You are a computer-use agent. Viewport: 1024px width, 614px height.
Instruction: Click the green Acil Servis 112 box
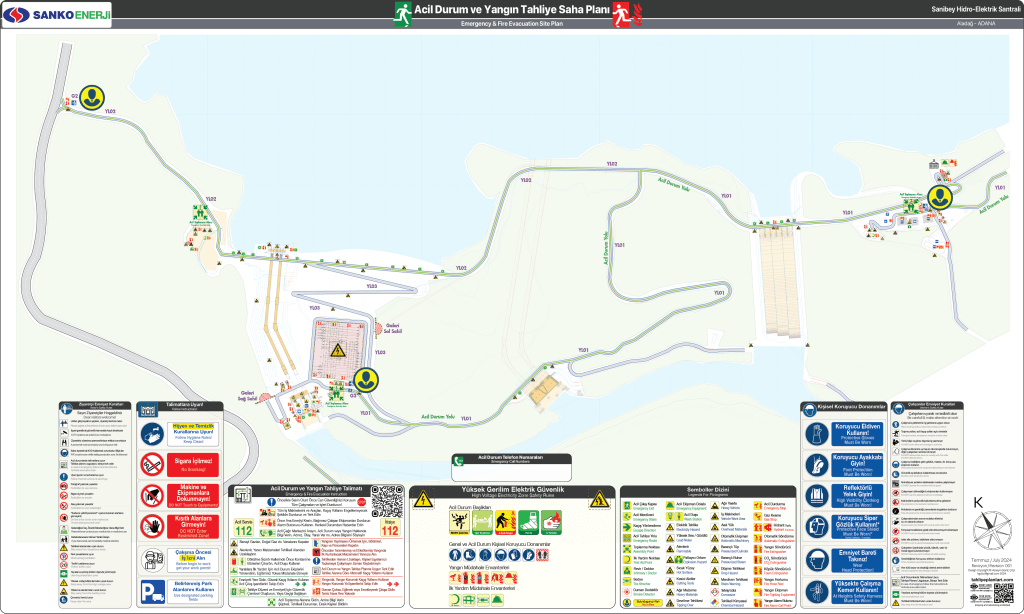click(x=243, y=526)
